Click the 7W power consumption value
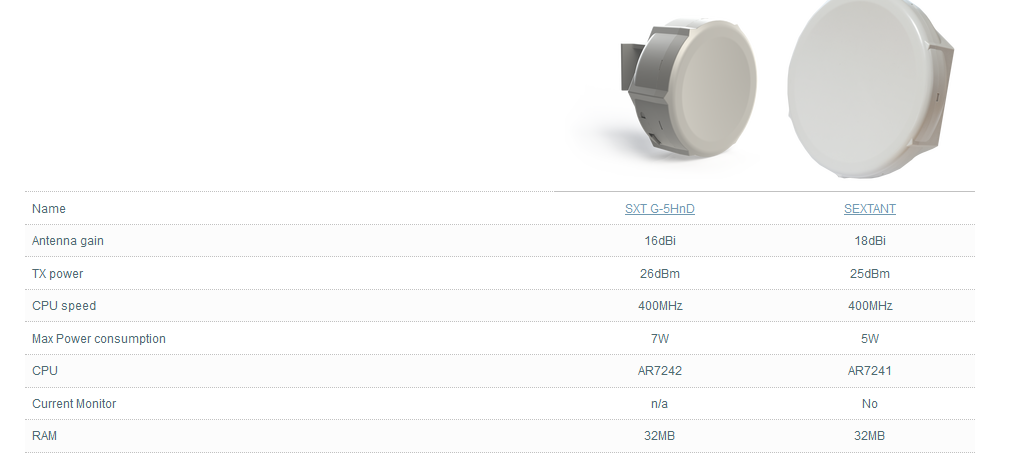Screen dimensions: 1017x456 tap(660, 339)
